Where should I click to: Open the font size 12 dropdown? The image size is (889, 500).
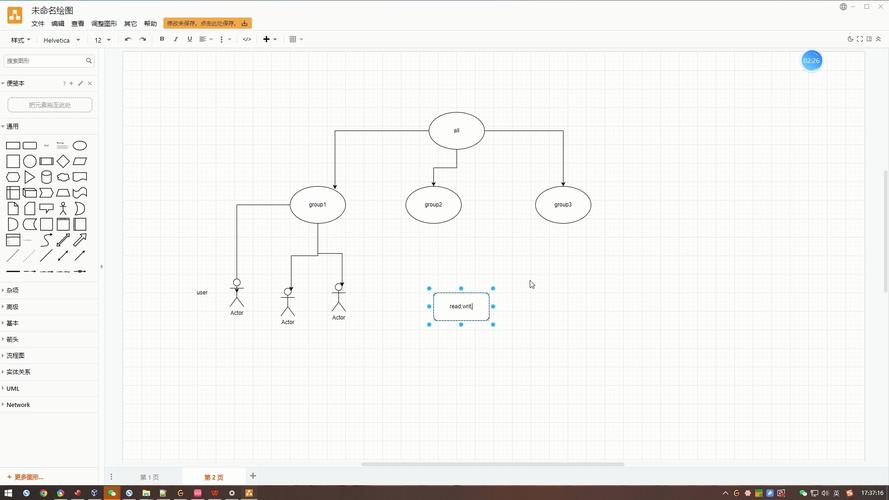coord(103,40)
